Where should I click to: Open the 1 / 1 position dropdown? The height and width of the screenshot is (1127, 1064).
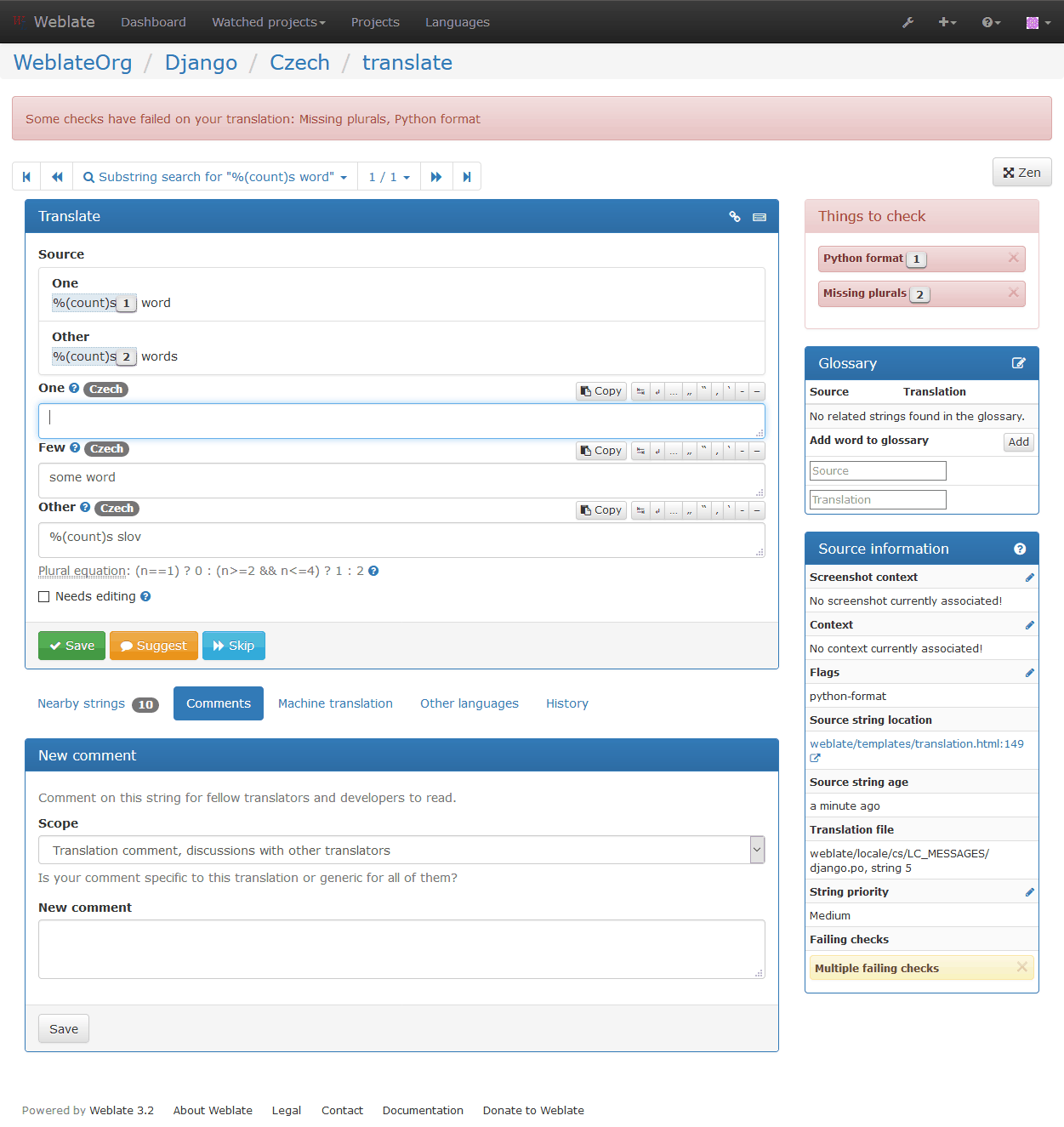(x=390, y=177)
